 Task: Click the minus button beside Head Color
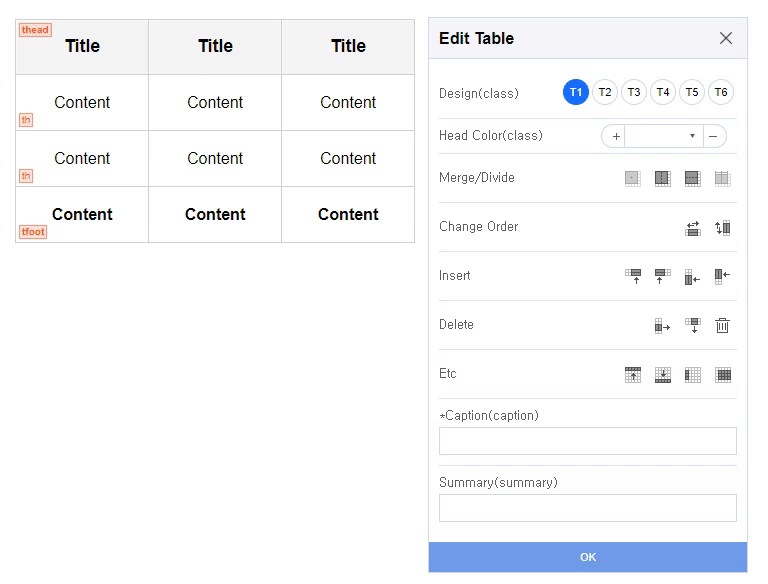(x=714, y=136)
